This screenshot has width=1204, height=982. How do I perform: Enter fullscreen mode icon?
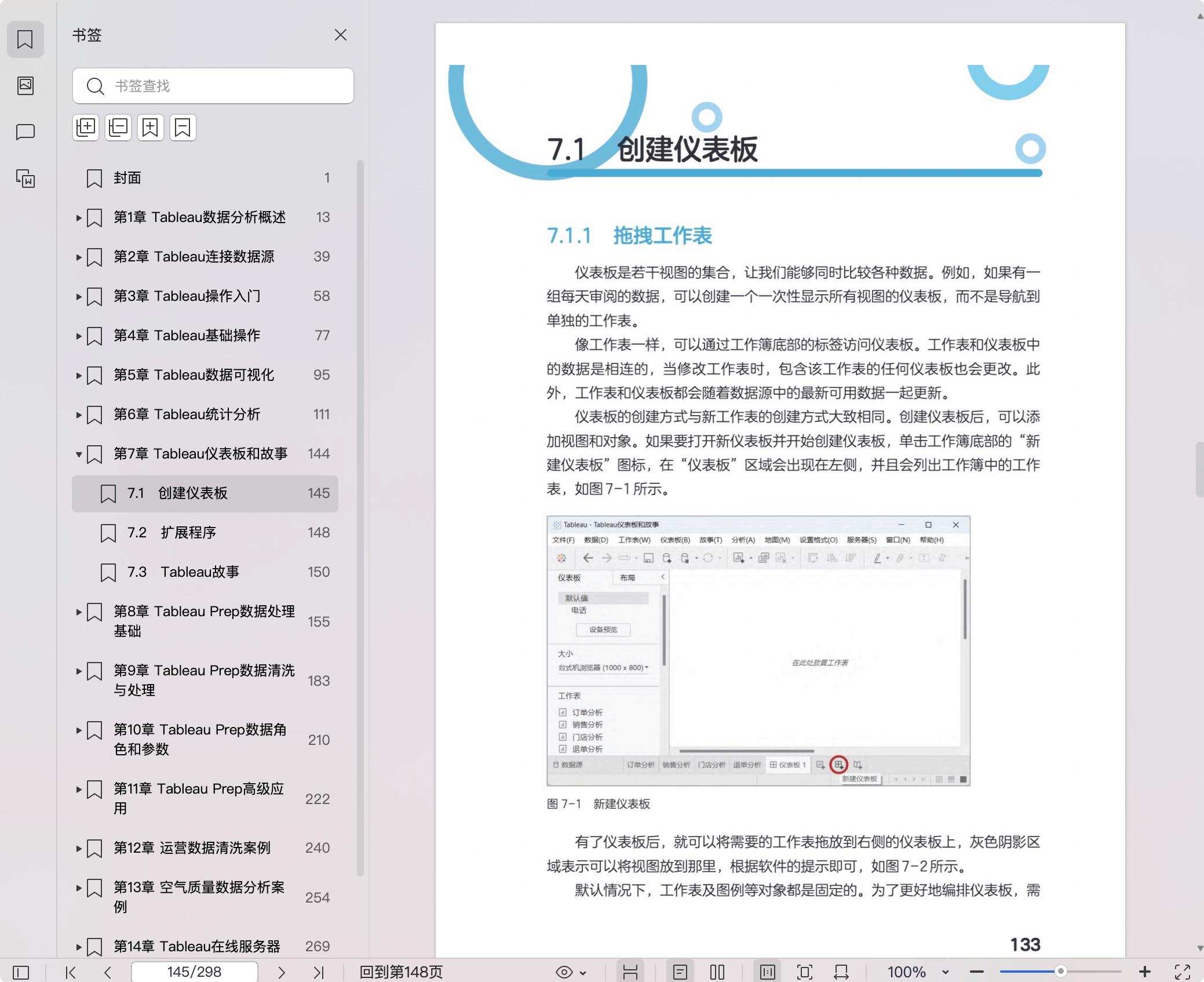pos(1183,972)
